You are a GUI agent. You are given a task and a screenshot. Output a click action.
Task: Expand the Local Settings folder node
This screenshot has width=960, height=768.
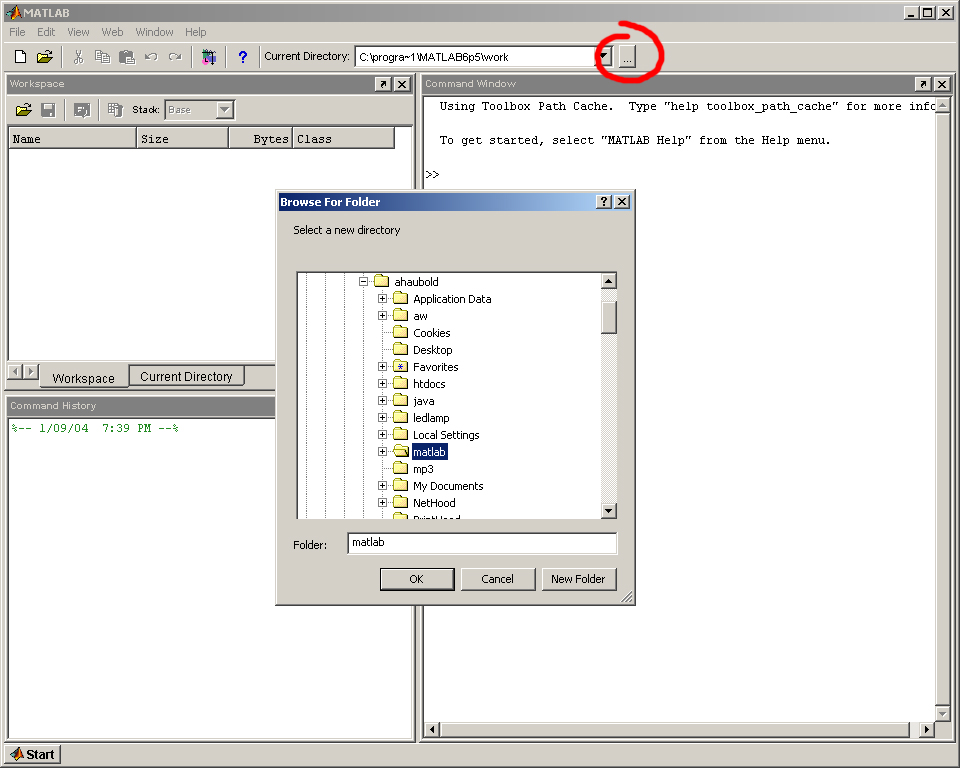[x=383, y=435]
